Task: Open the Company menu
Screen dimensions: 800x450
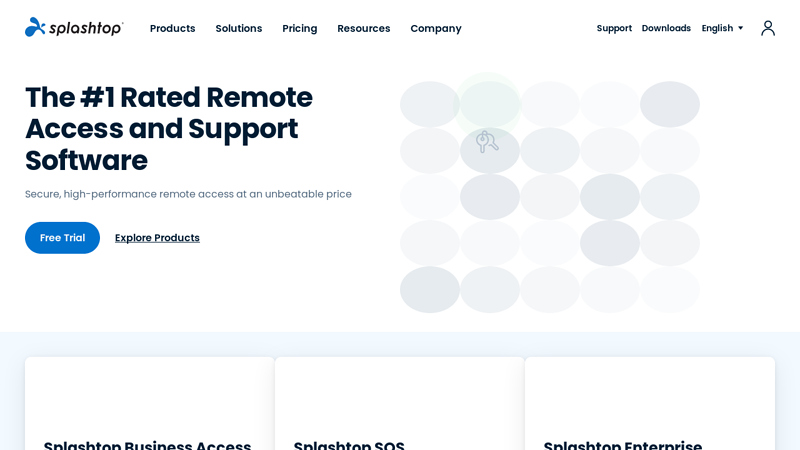Action: click(436, 29)
